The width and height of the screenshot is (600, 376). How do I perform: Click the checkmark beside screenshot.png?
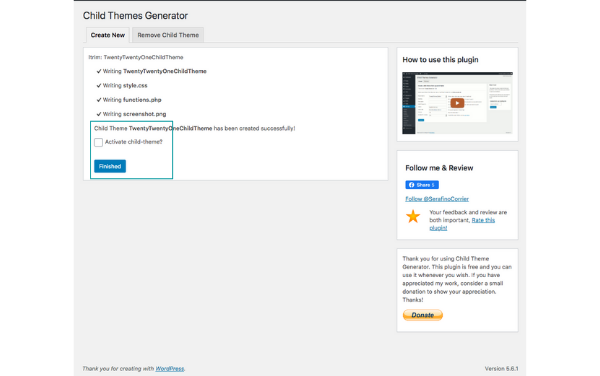pos(99,114)
